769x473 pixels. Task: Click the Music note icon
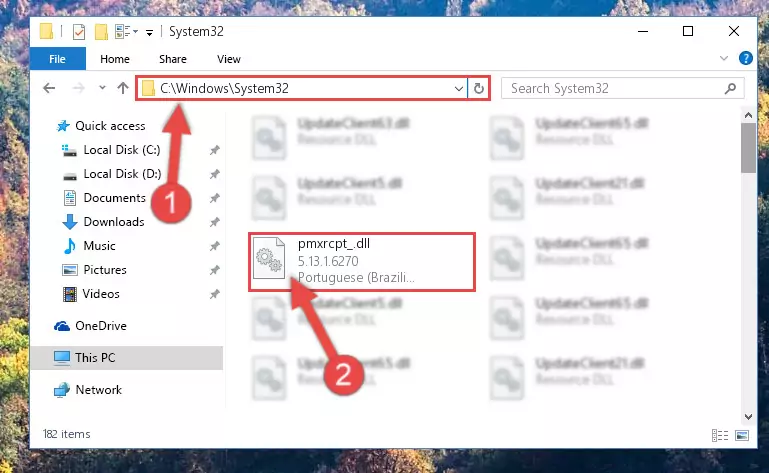70,246
